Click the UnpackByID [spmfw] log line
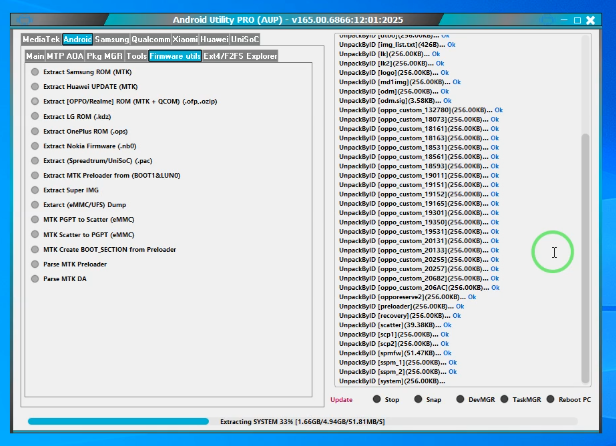This screenshot has width=616, height=446. 395,353
